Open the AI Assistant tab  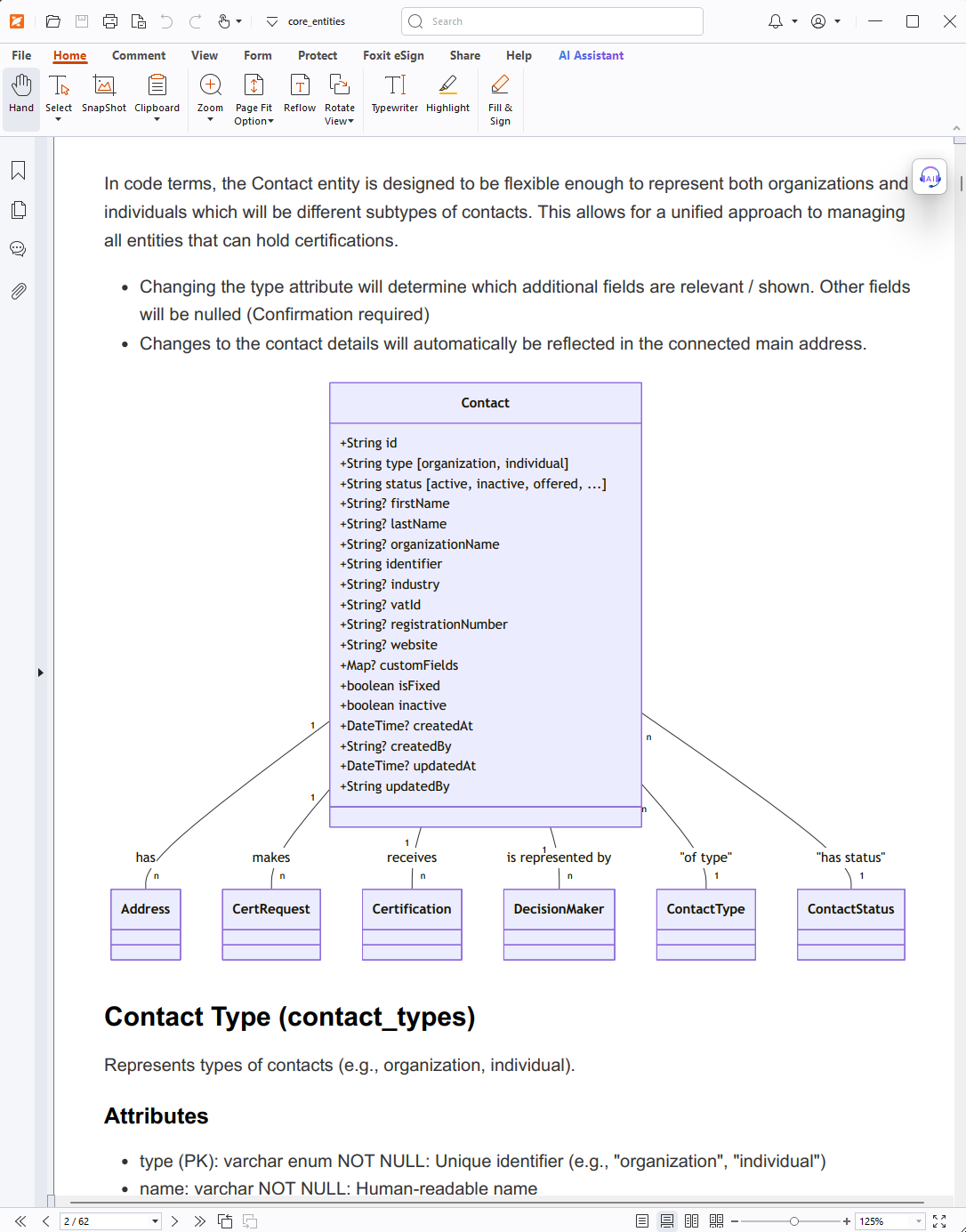591,55
